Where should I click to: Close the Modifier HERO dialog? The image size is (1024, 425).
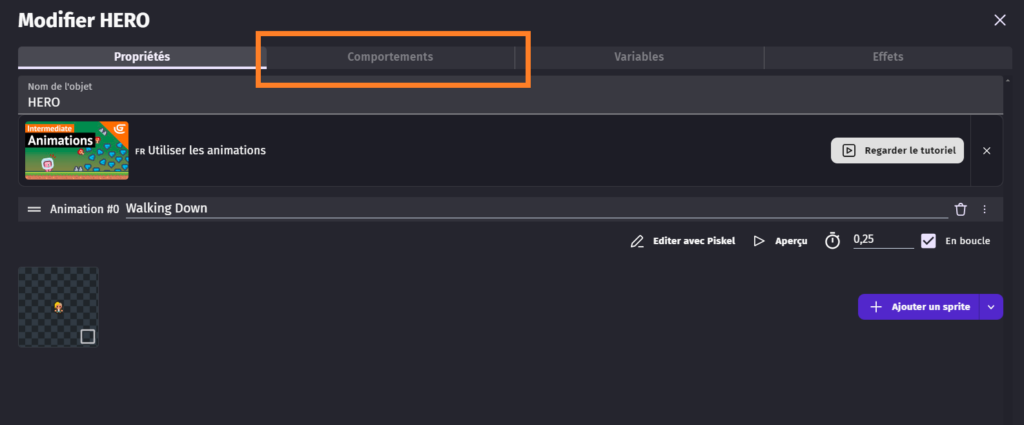click(x=1000, y=20)
